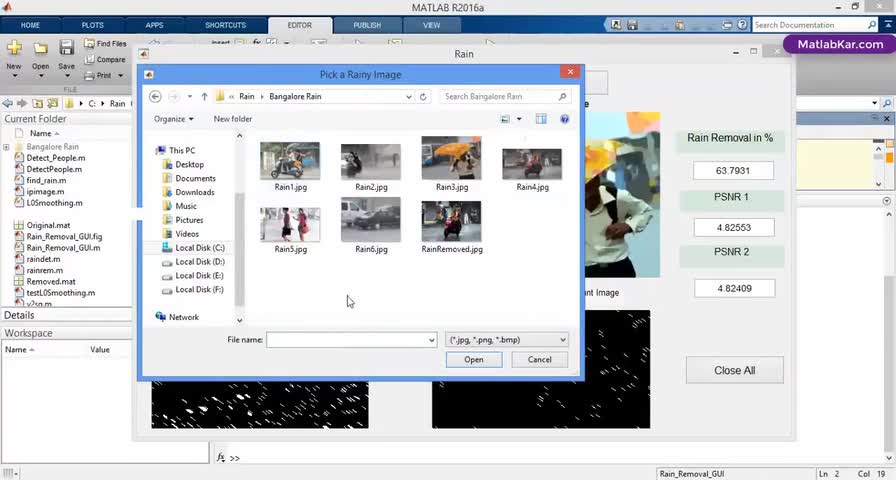Click Compare in the editor toolstrip
896x480 pixels.
[x=105, y=59]
